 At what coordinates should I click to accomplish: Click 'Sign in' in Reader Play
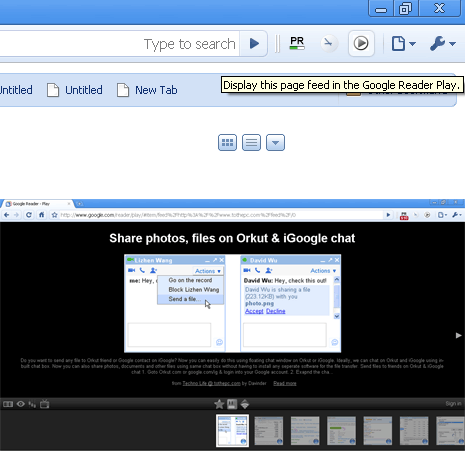click(x=453, y=404)
